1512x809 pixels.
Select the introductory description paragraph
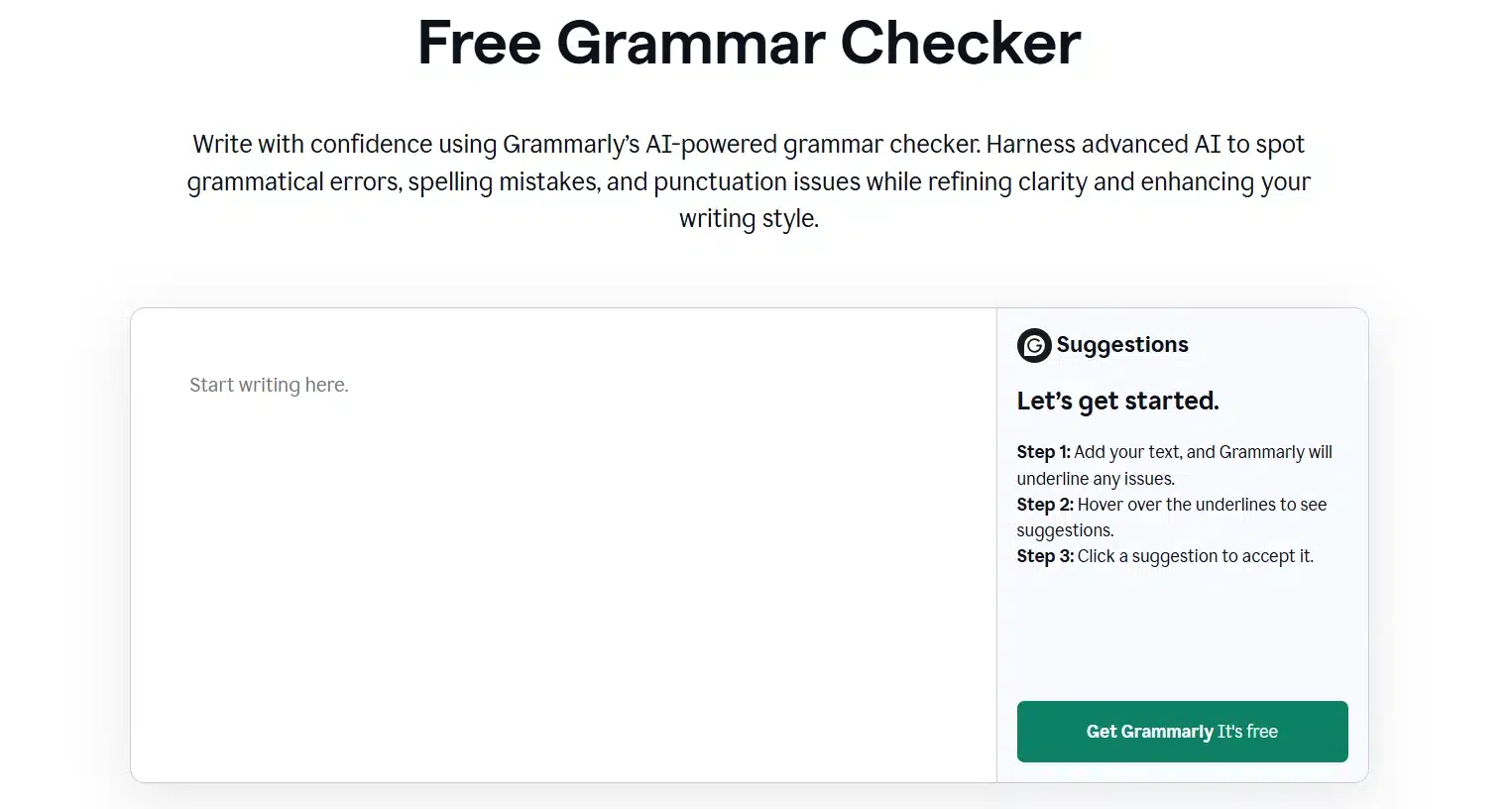[749, 180]
